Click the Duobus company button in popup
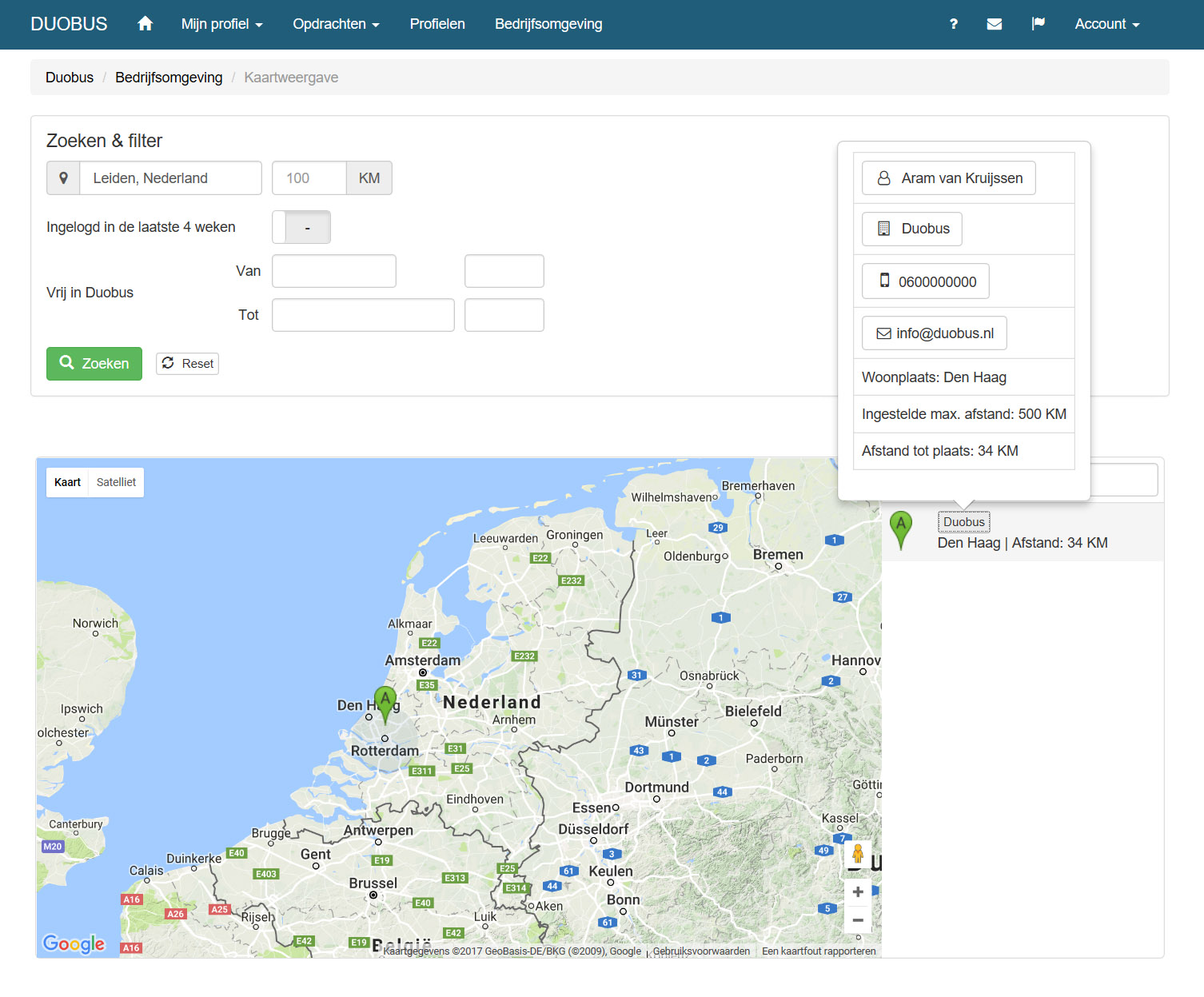Image resolution: width=1204 pixels, height=997 pixels. pos(912,229)
